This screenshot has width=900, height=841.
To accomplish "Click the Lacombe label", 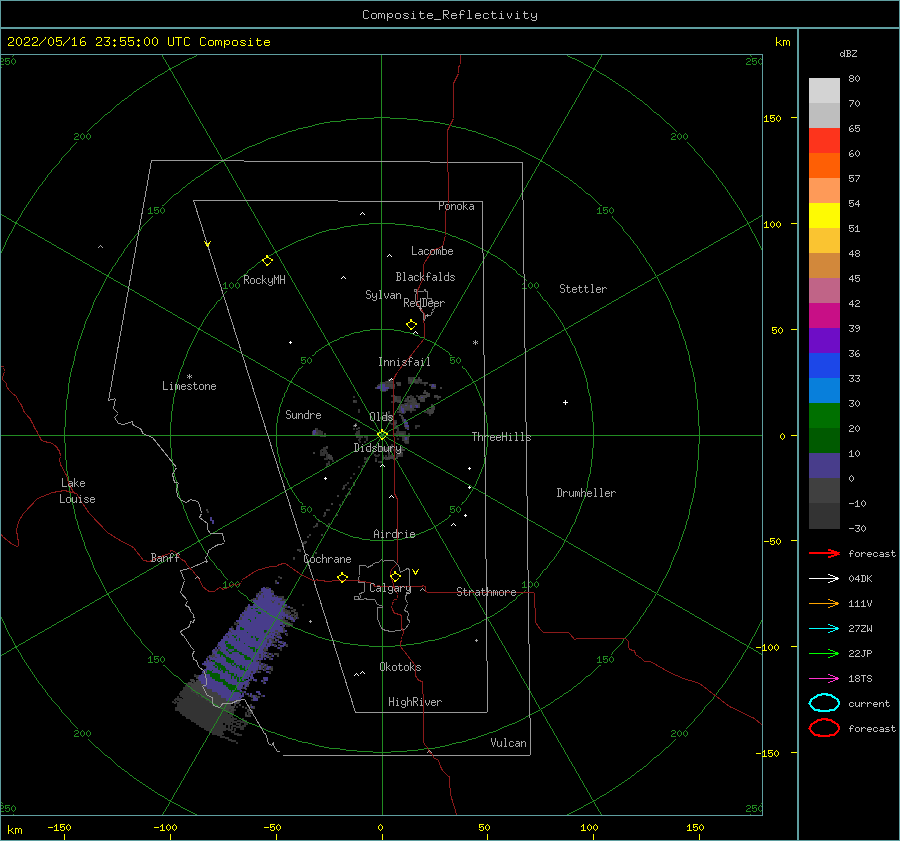I will pos(432,251).
